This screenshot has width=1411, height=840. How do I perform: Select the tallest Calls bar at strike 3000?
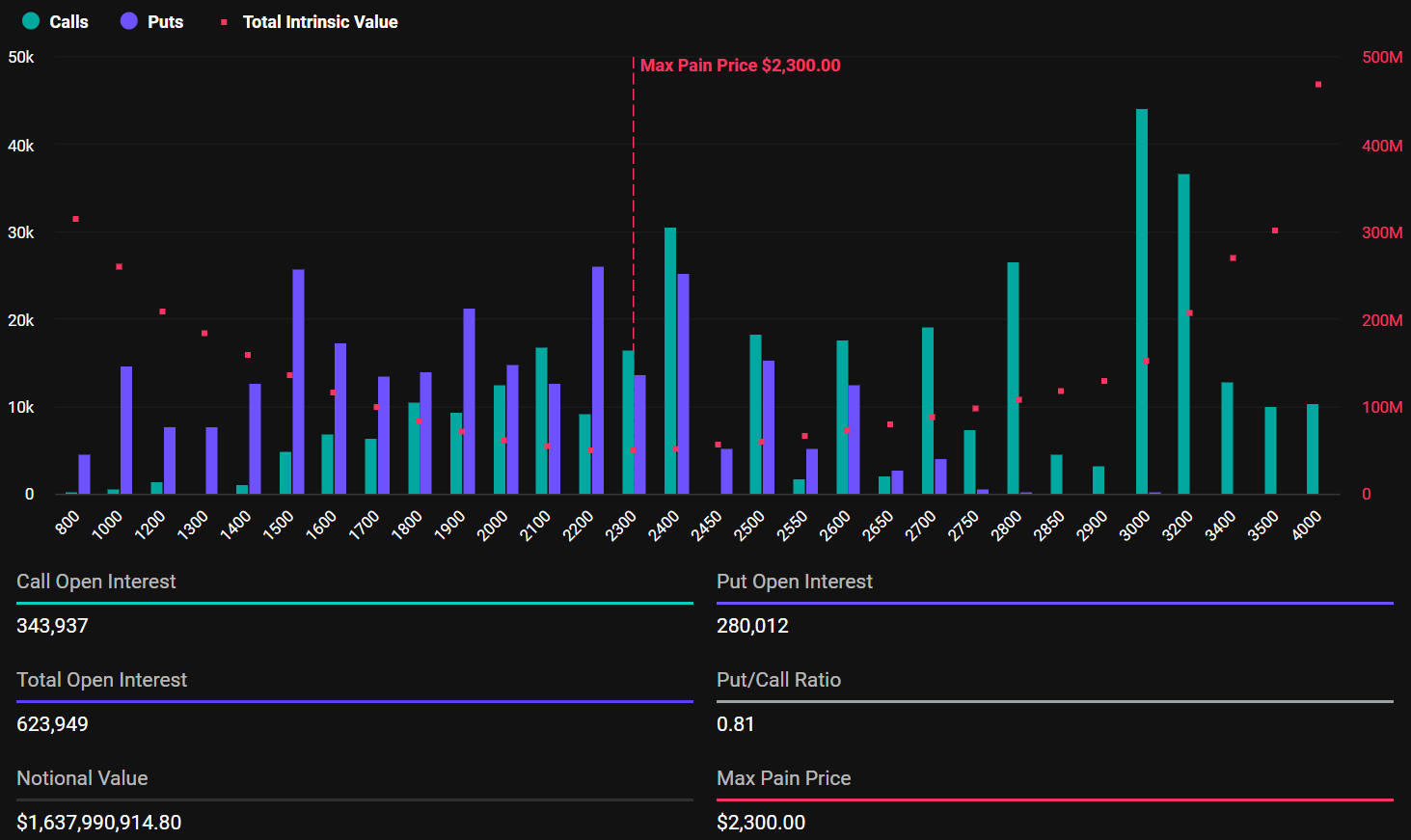tap(1142, 301)
